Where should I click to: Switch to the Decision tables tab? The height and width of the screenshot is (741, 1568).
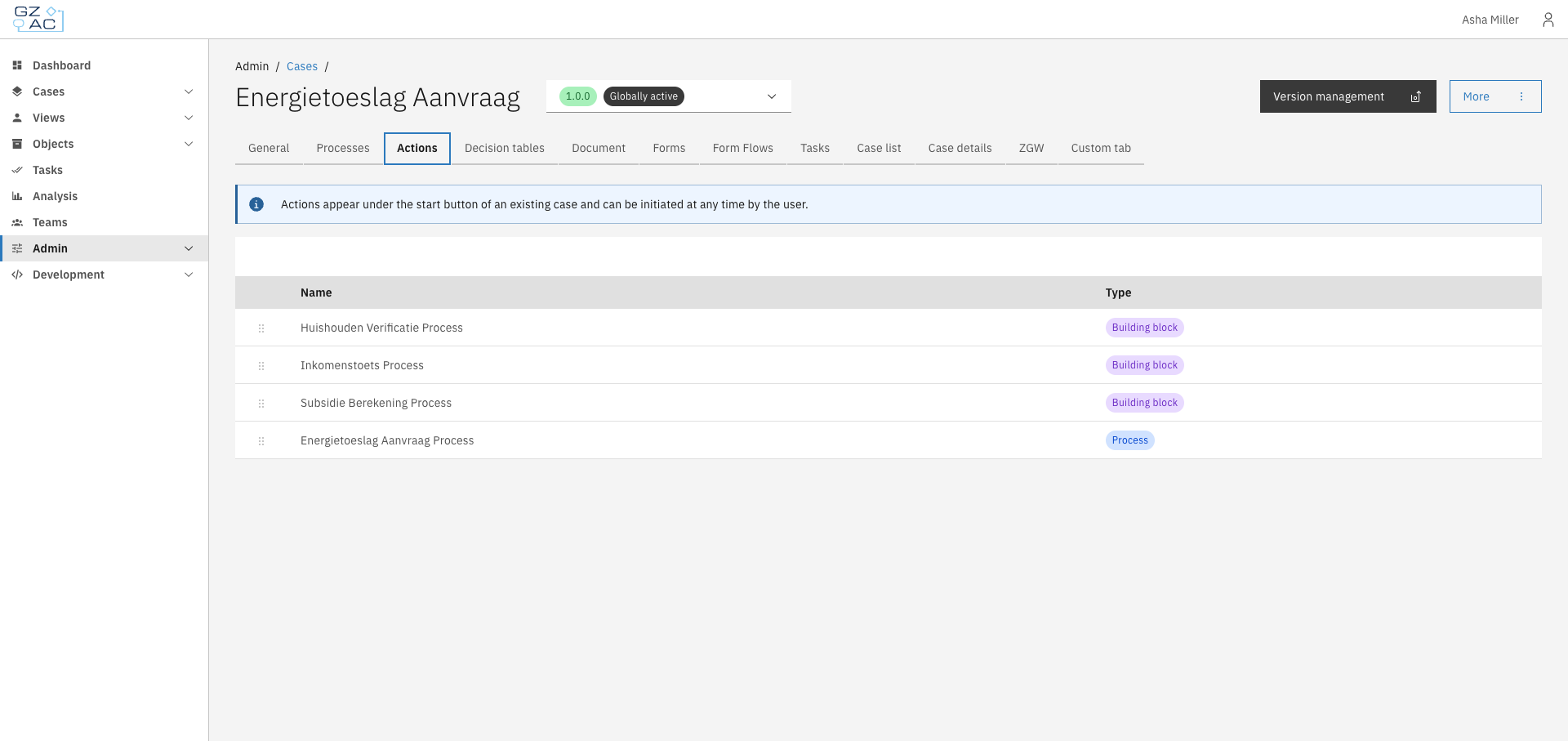pyautogui.click(x=505, y=148)
